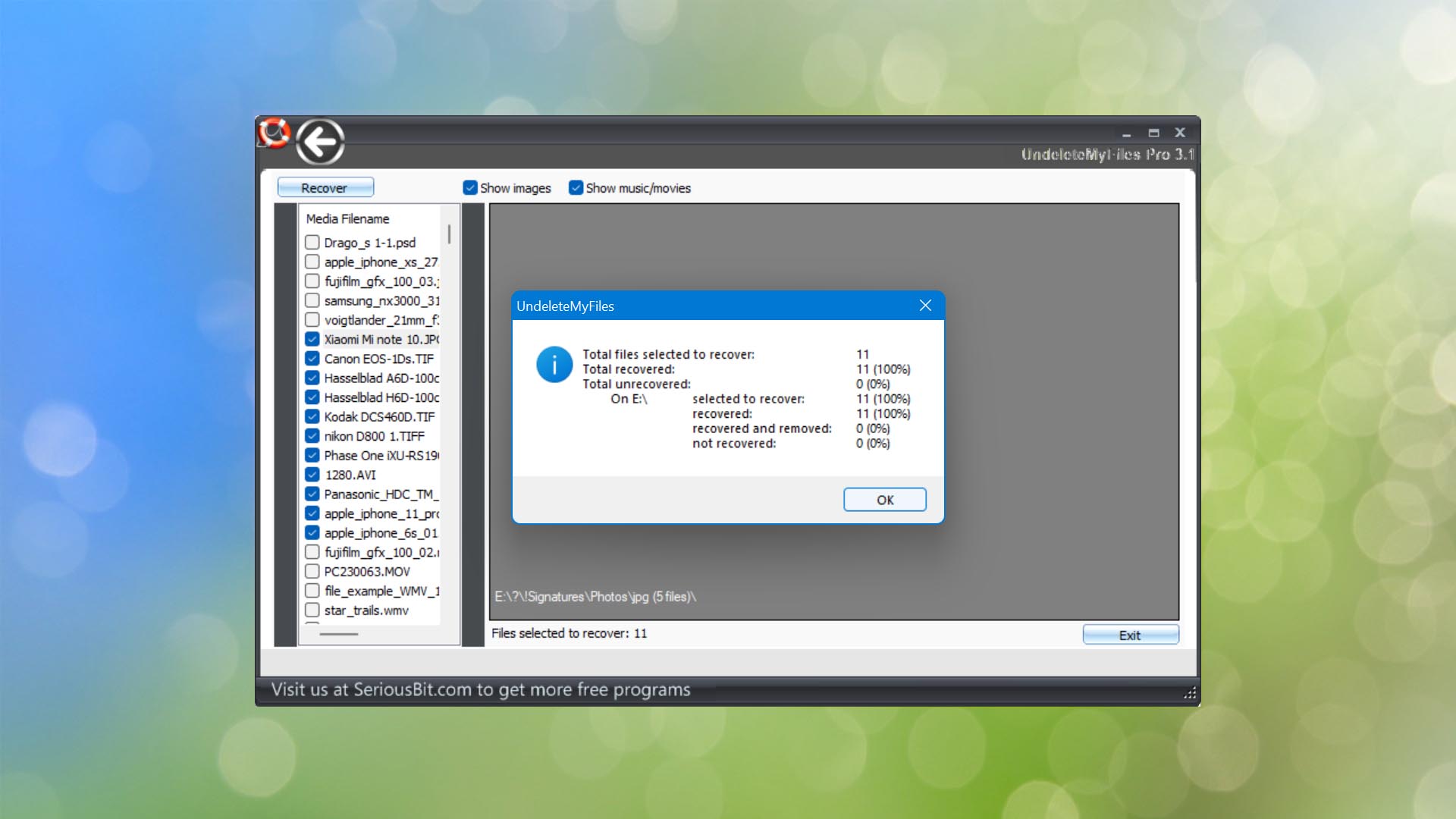This screenshot has height=819, width=1456.
Task: Check the voigtlander_21mm file checkbox
Action: (x=312, y=319)
